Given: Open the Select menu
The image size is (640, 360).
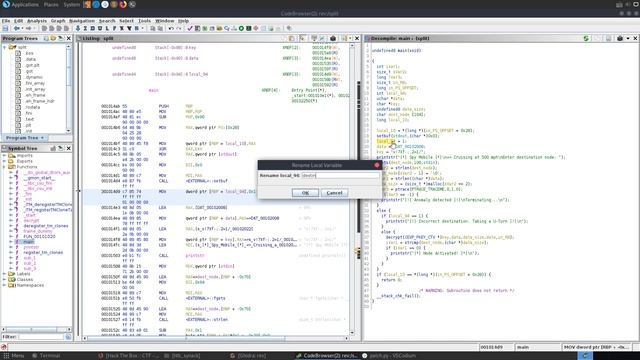Looking at the screenshot, I should 127,21.
